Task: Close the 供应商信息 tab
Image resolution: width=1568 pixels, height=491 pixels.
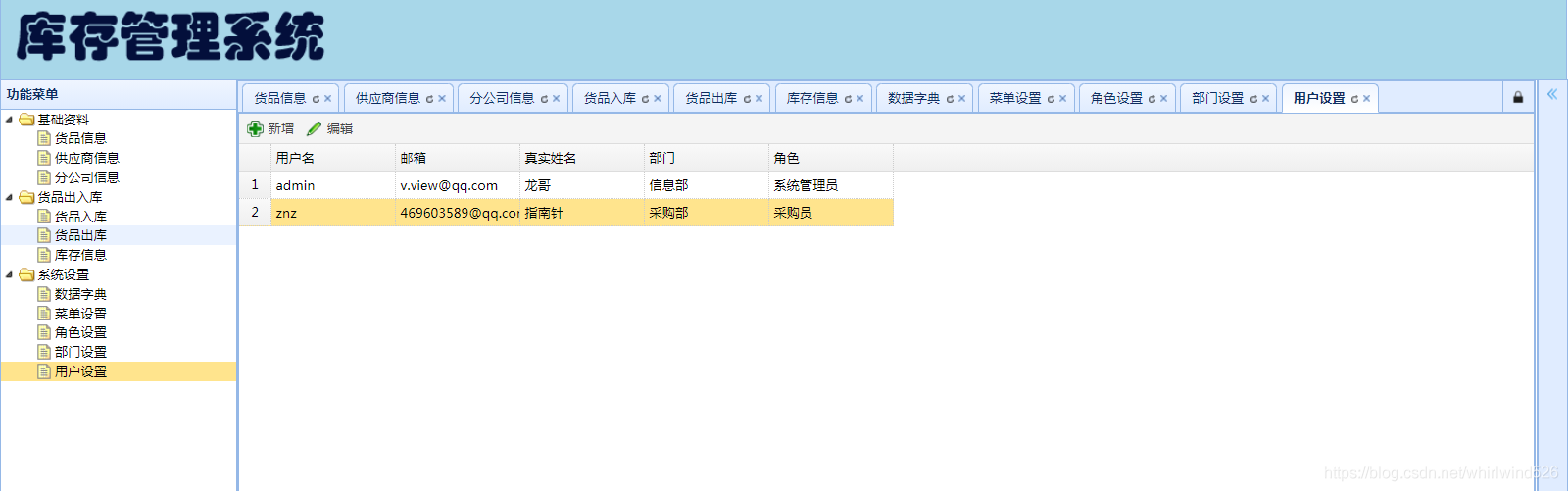Action: (442, 99)
